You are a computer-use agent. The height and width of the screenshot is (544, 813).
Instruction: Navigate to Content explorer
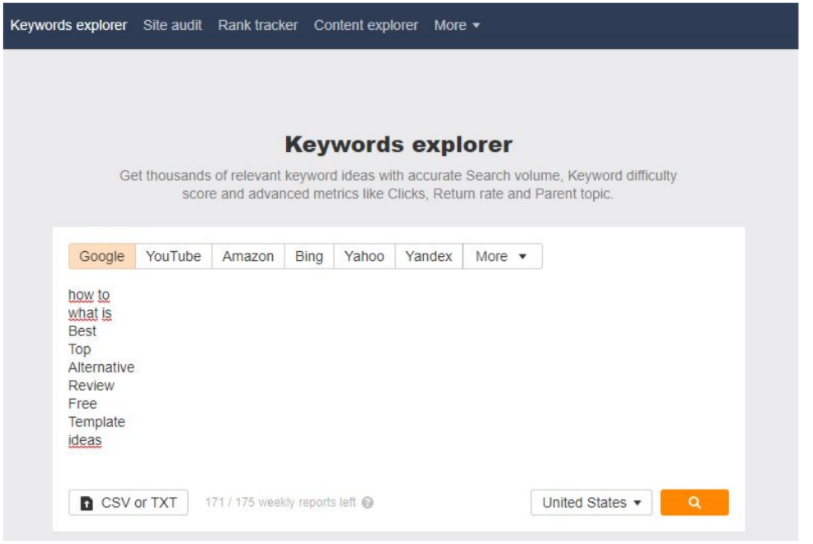(x=366, y=25)
